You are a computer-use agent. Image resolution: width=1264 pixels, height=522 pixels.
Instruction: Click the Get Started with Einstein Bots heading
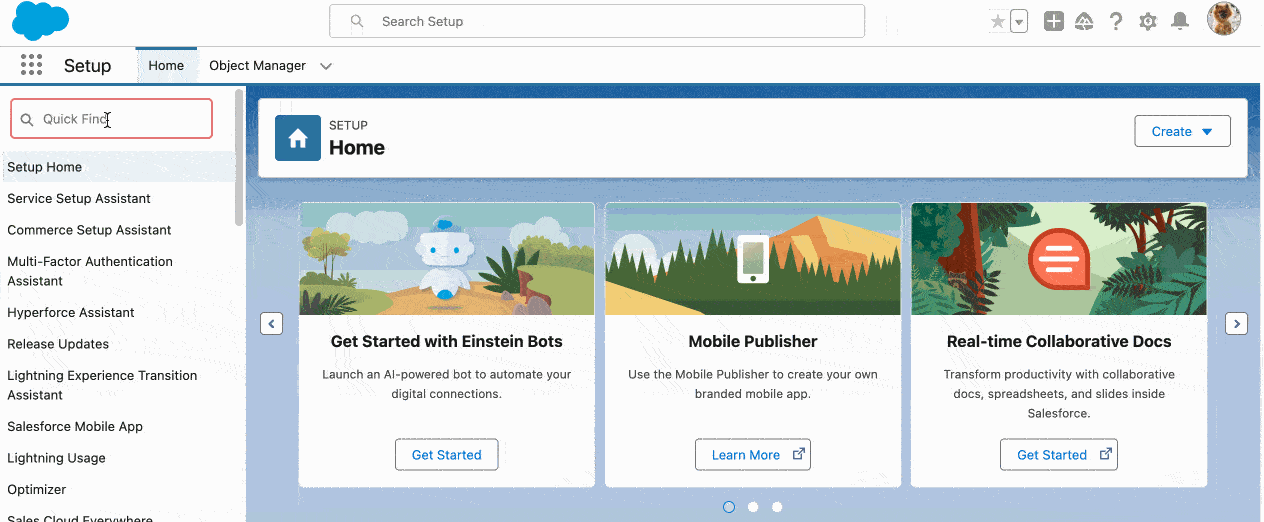tap(447, 341)
